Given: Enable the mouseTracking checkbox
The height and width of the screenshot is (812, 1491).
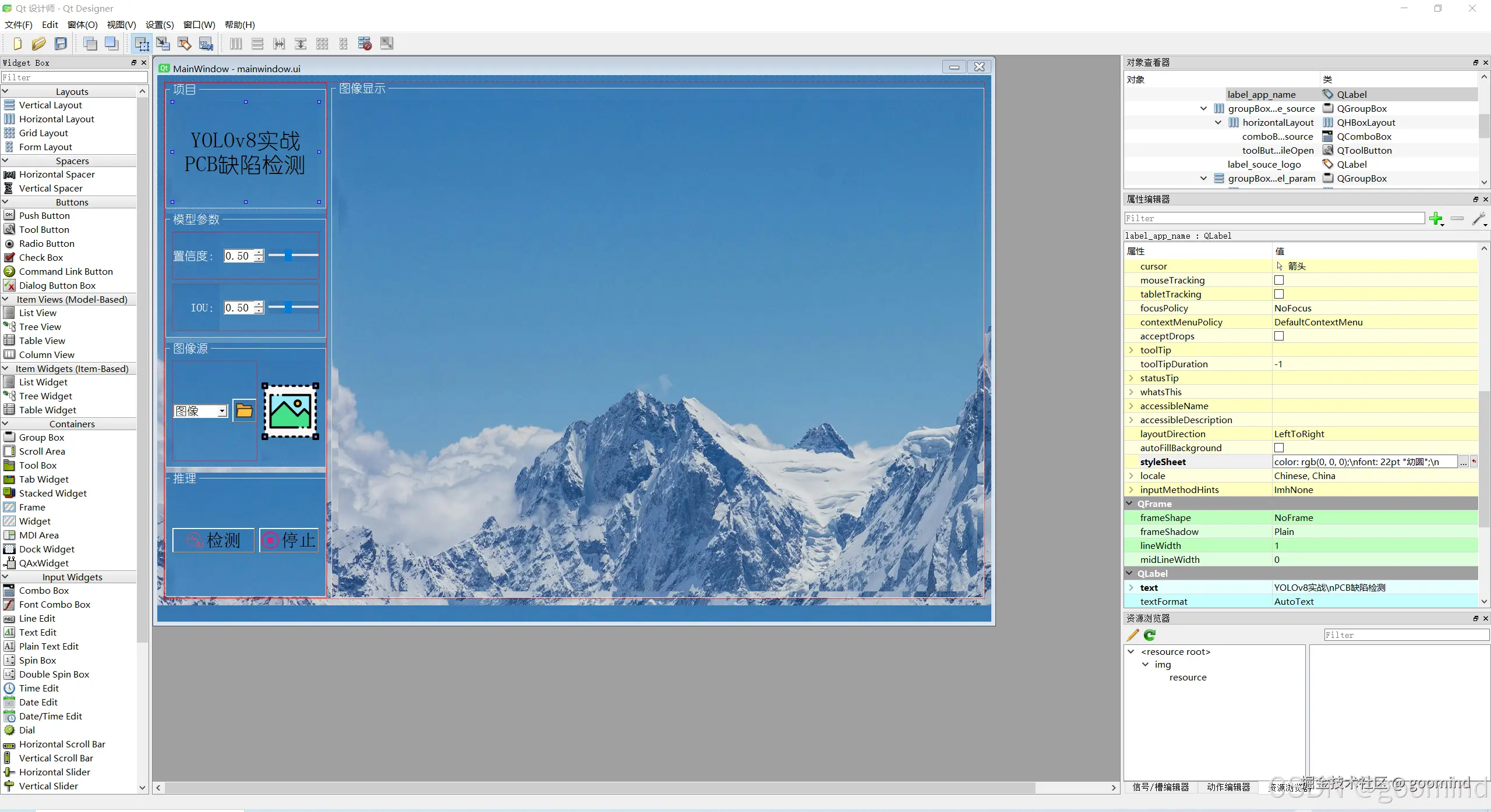Looking at the screenshot, I should [x=1279, y=281].
